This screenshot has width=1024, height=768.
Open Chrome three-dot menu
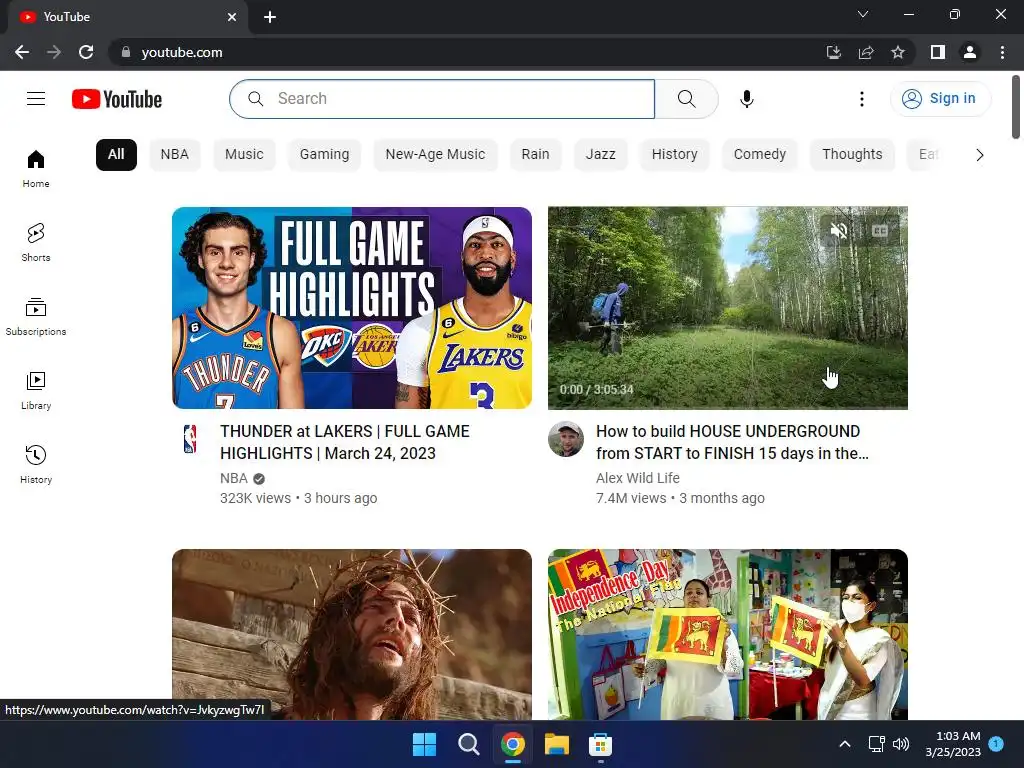(1002, 52)
